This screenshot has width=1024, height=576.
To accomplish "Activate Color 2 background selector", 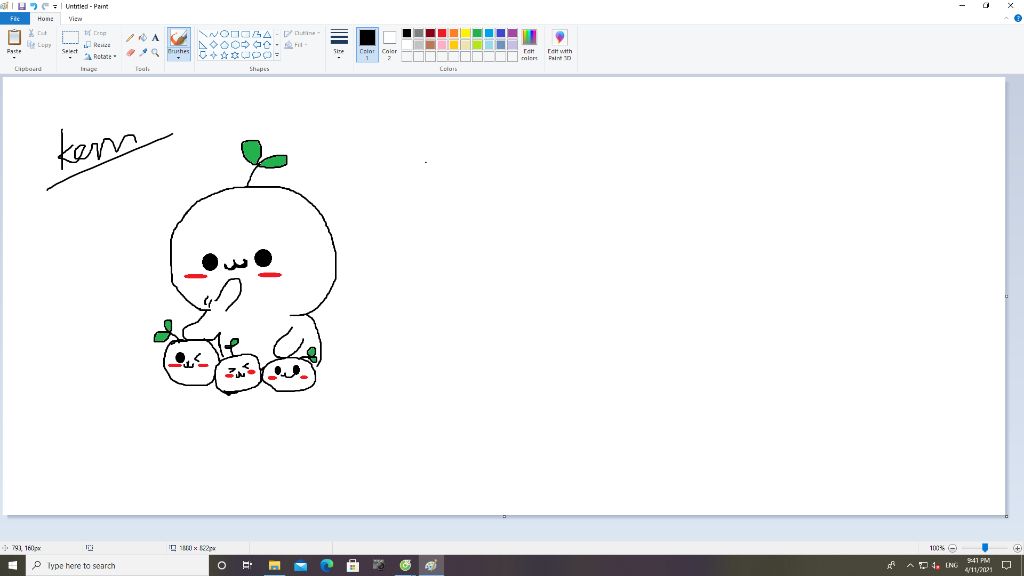I will click(x=389, y=44).
